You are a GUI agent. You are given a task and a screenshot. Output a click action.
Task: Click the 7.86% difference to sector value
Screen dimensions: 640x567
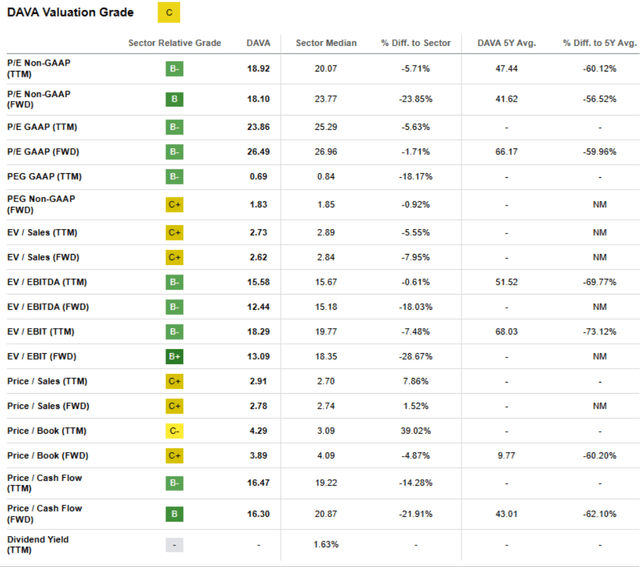point(416,381)
